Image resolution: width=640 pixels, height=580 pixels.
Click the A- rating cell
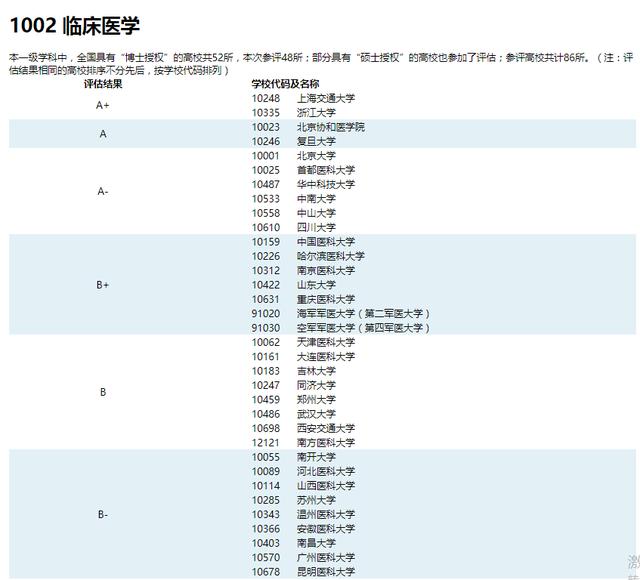(x=103, y=191)
